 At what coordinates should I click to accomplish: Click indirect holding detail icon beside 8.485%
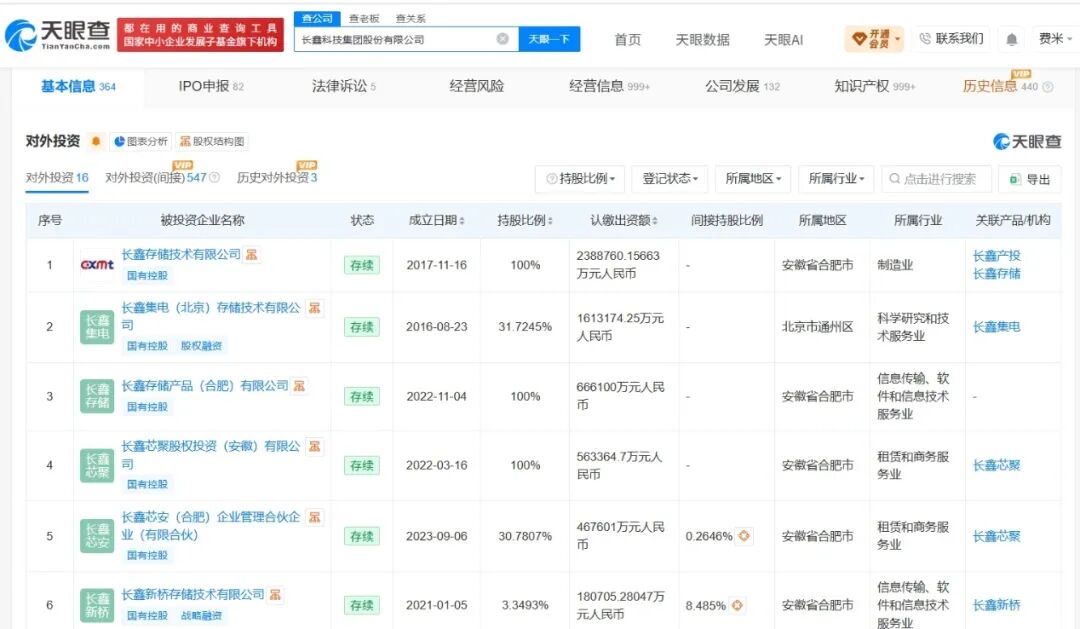[737, 605]
